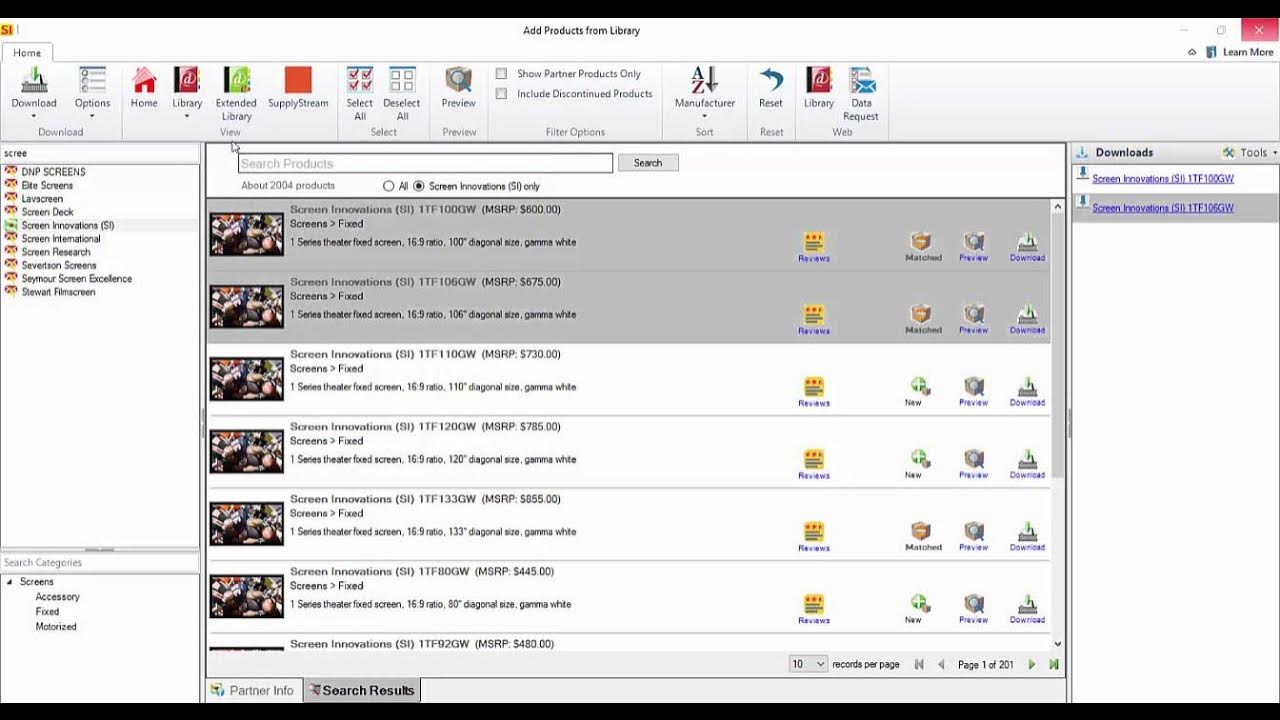Screen dimensions: 1280x720
Task: Click the 1TF133GW product thumbnail
Action: pyautogui.click(x=247, y=525)
